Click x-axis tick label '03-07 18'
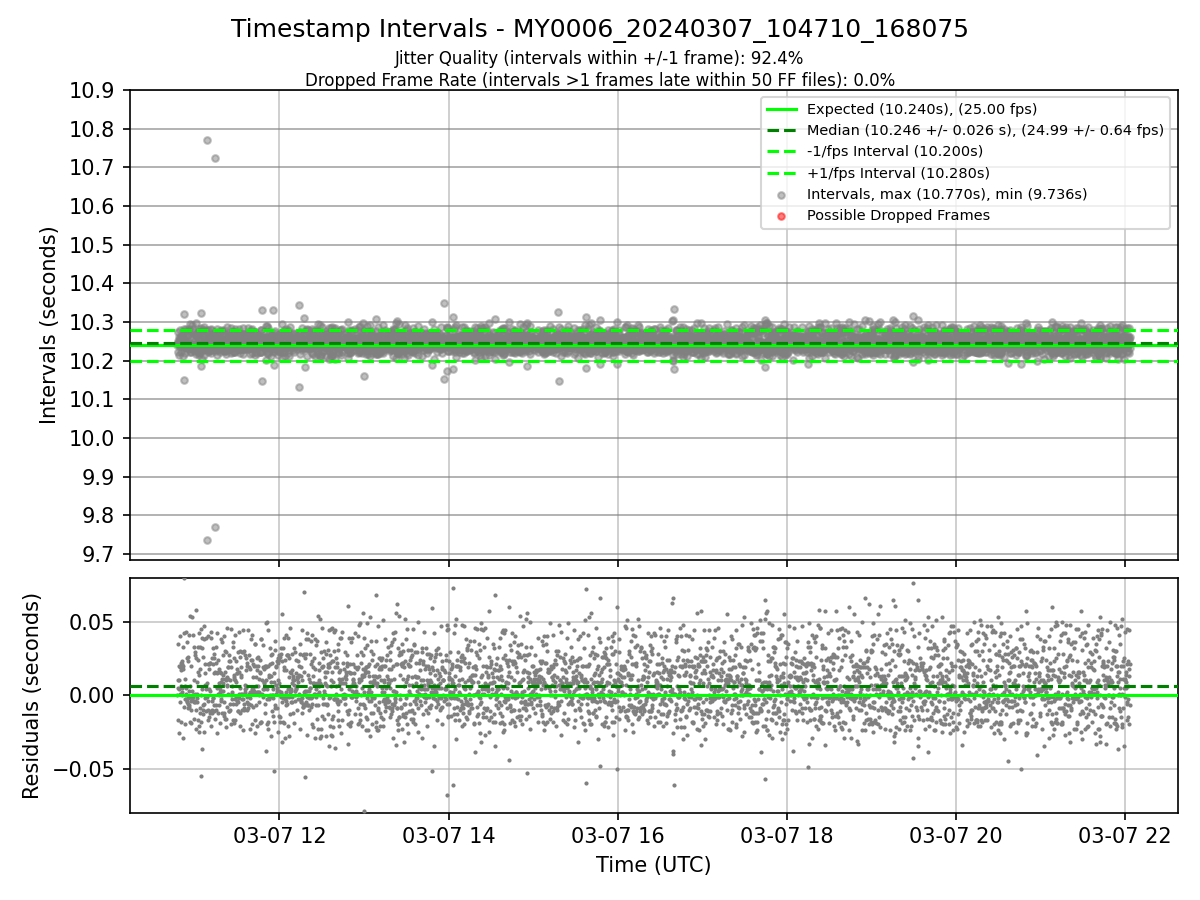Viewport: 1200px width, 900px height. tap(786, 834)
